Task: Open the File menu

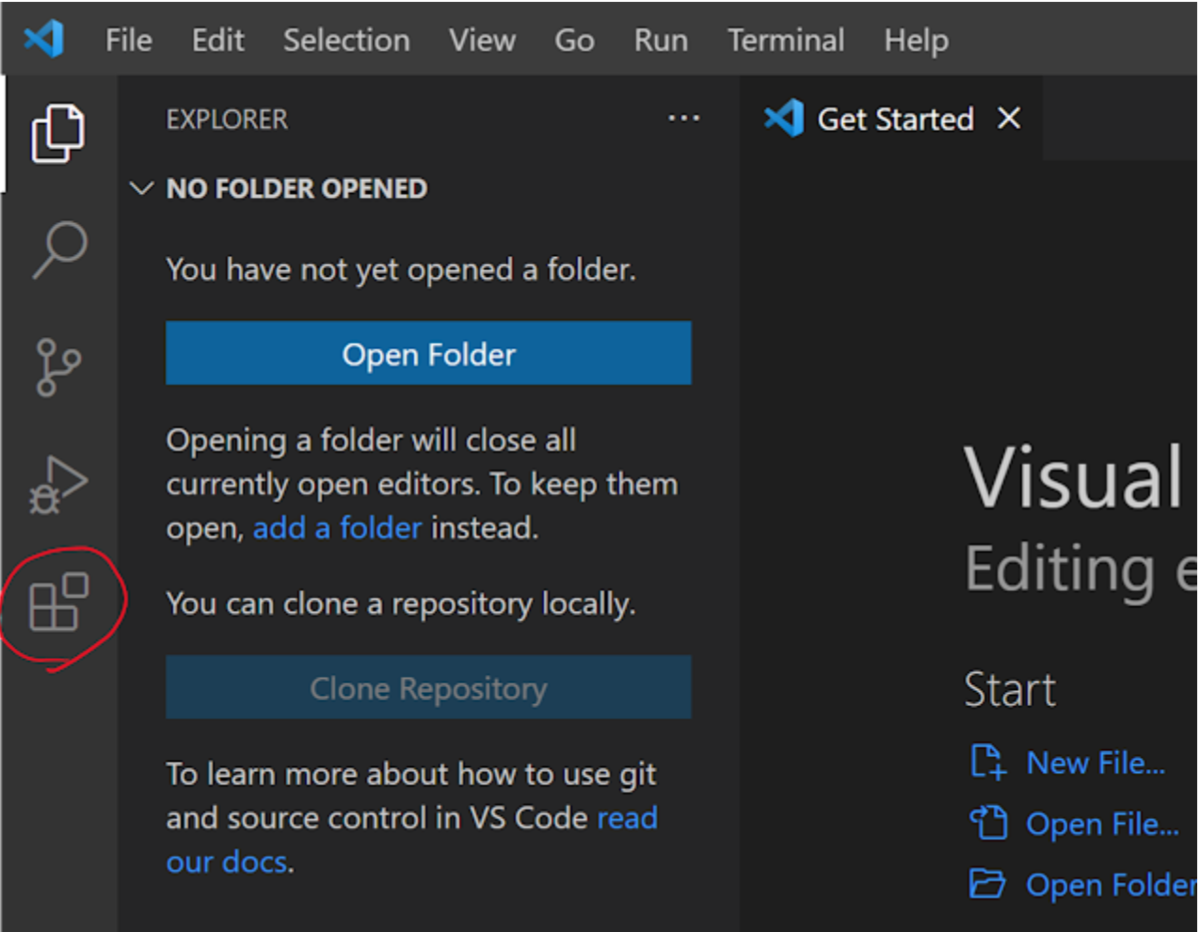Action: pos(129,40)
